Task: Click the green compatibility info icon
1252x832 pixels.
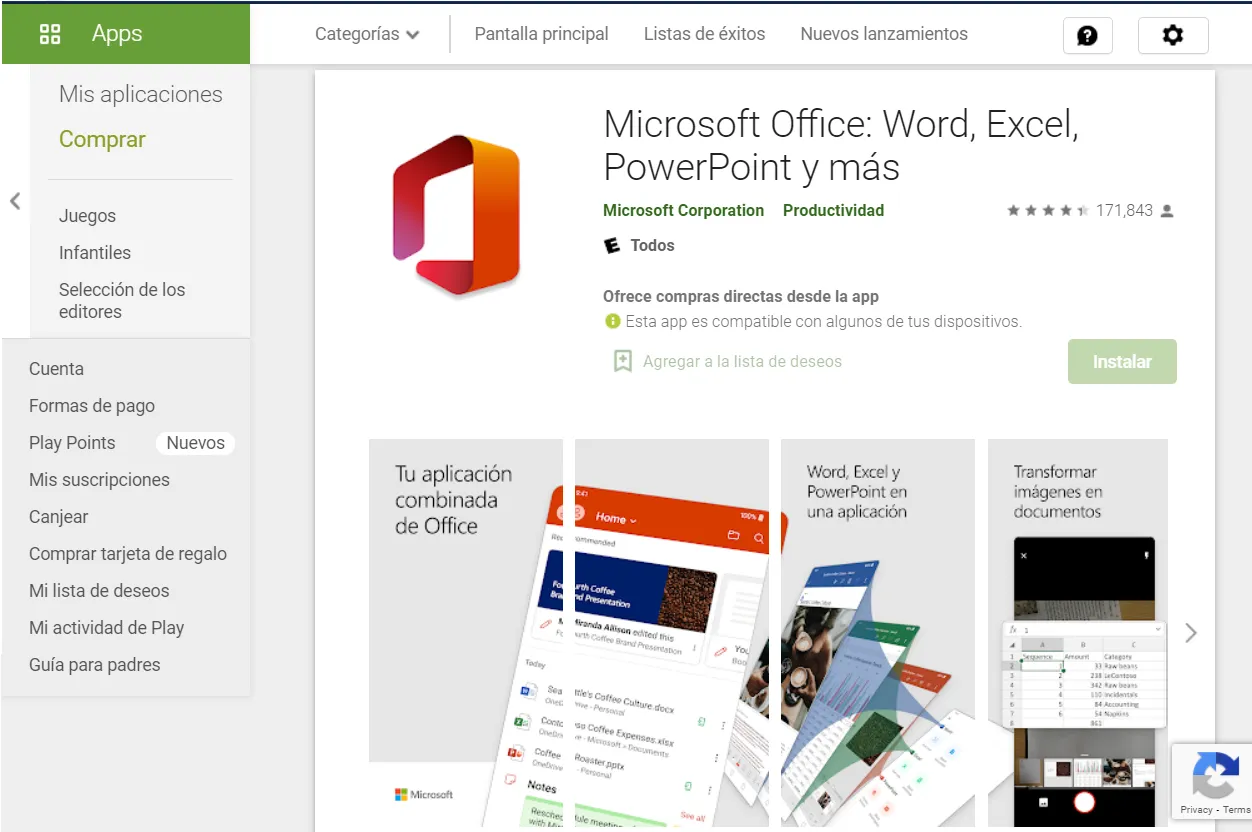Action: click(x=612, y=322)
